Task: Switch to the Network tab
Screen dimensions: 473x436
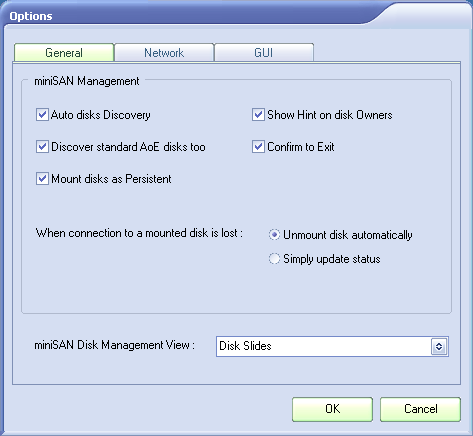Action: click(x=164, y=53)
